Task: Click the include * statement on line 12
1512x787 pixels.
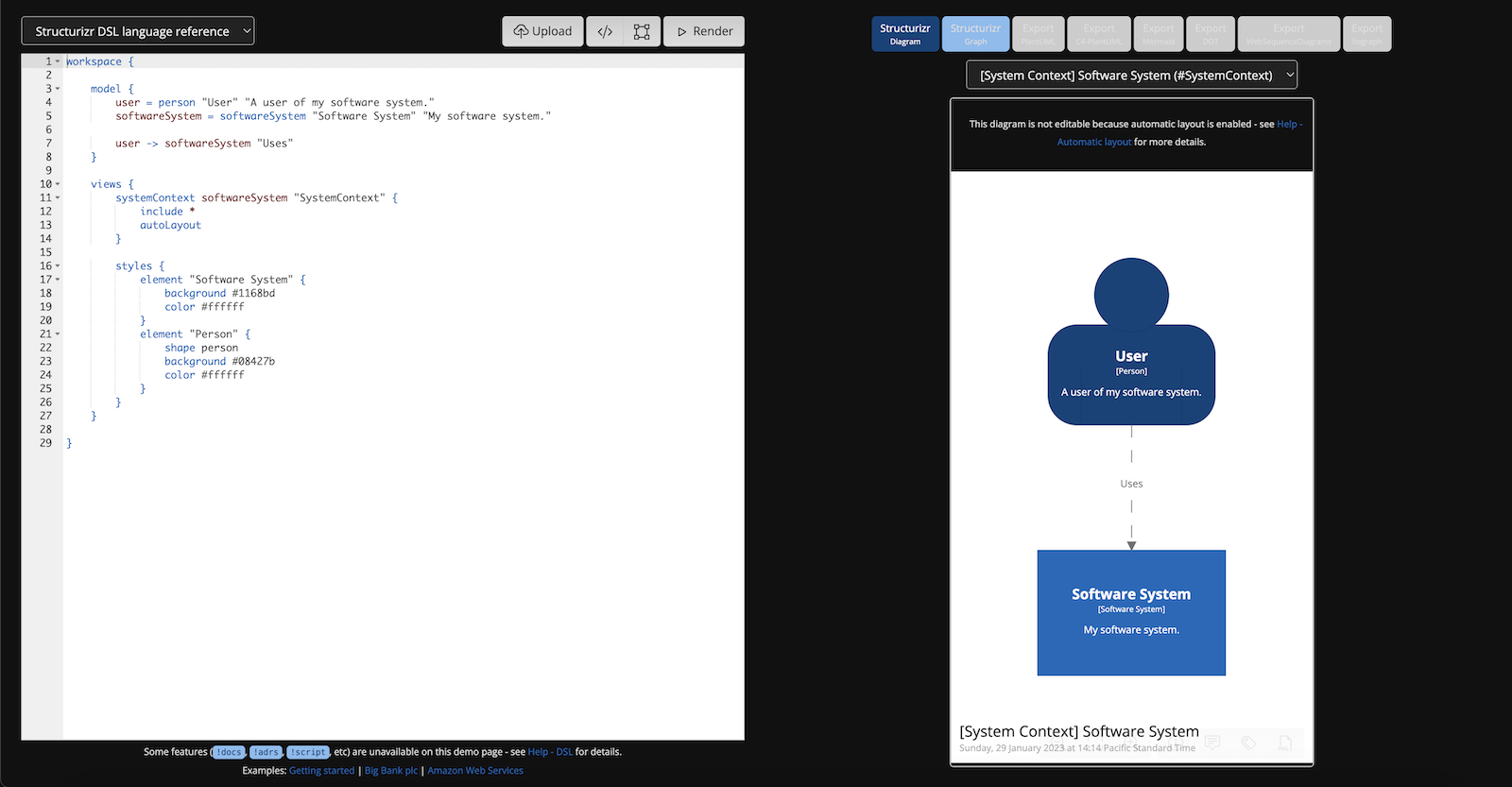Action: pos(167,212)
